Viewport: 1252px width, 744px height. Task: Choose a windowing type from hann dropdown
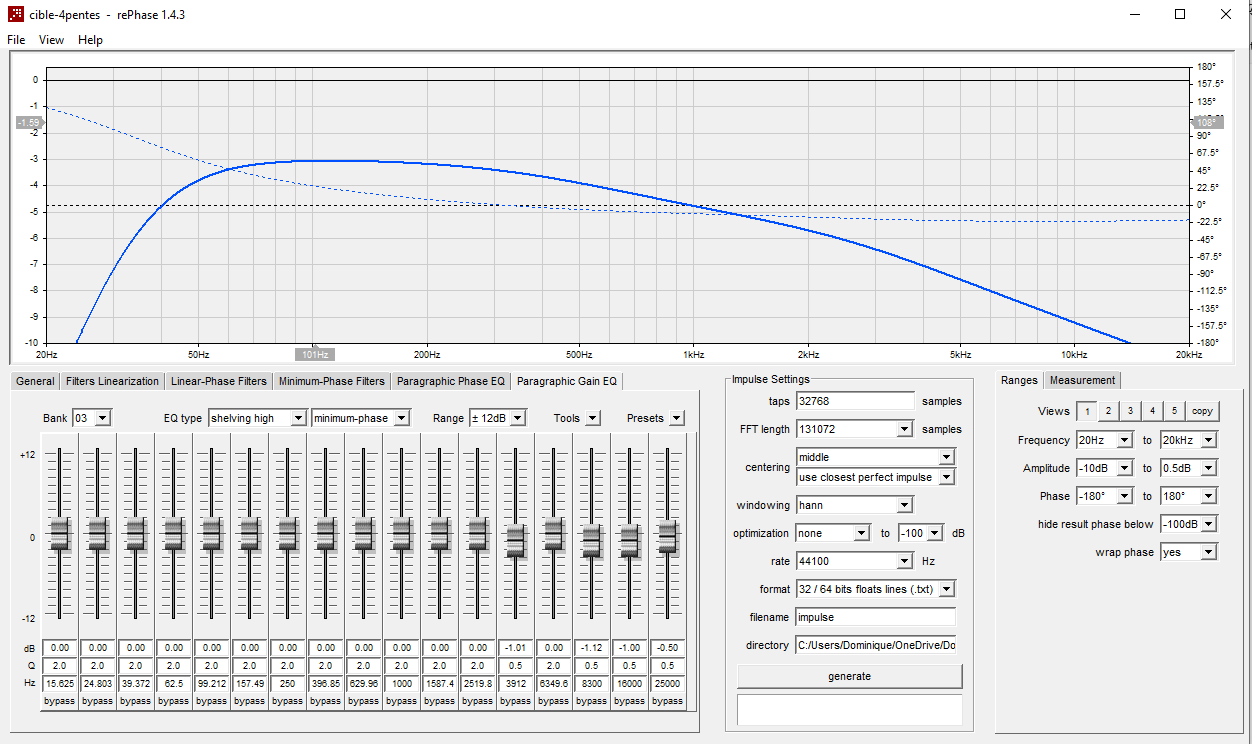[855, 505]
